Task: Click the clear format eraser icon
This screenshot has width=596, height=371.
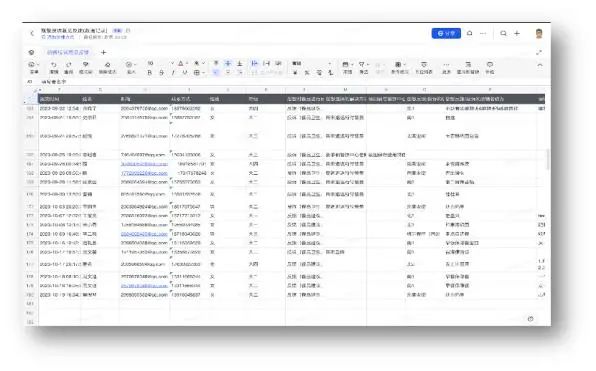Action: point(108,65)
